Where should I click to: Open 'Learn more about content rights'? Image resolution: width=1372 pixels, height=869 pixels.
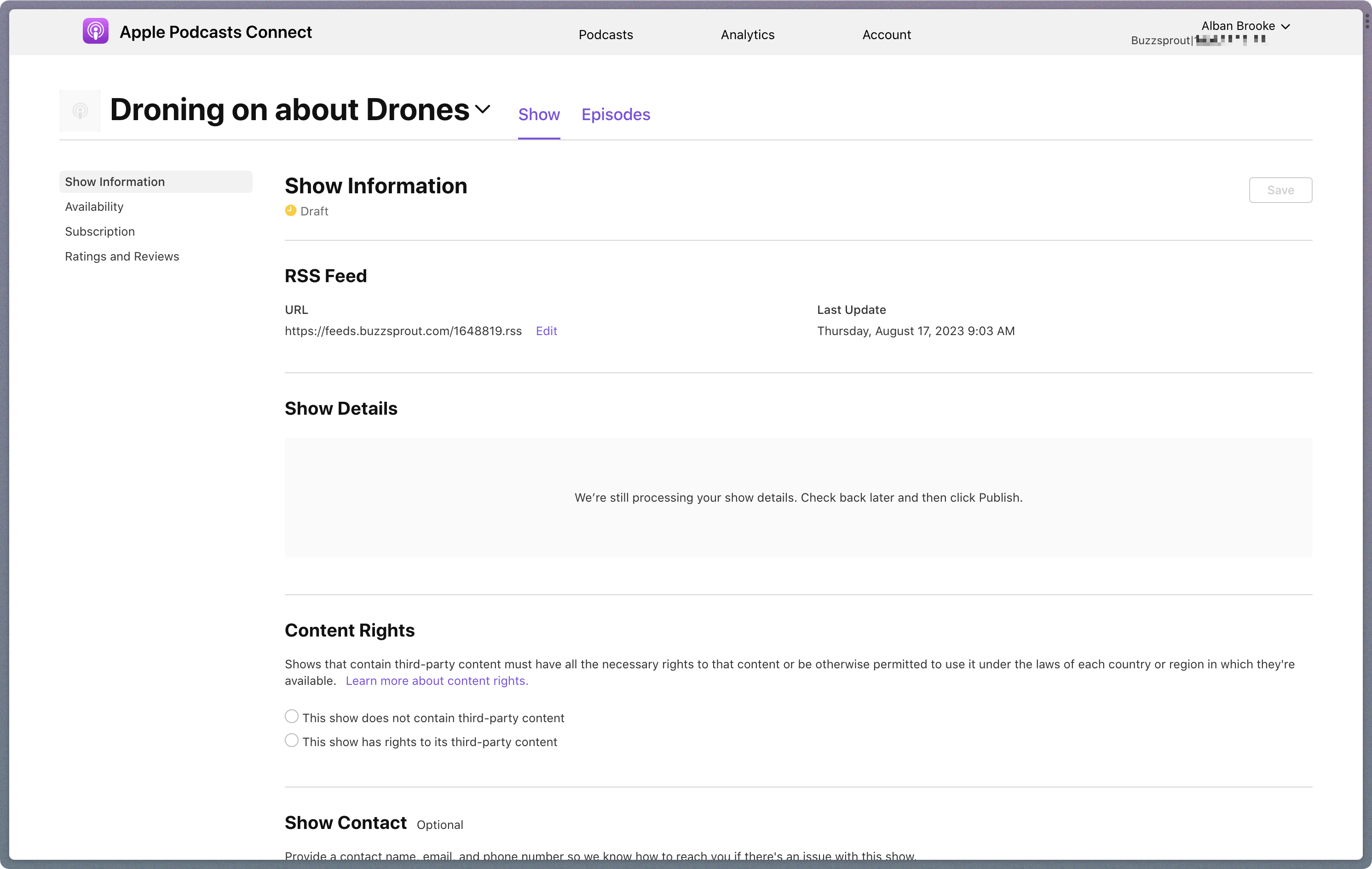tap(437, 680)
